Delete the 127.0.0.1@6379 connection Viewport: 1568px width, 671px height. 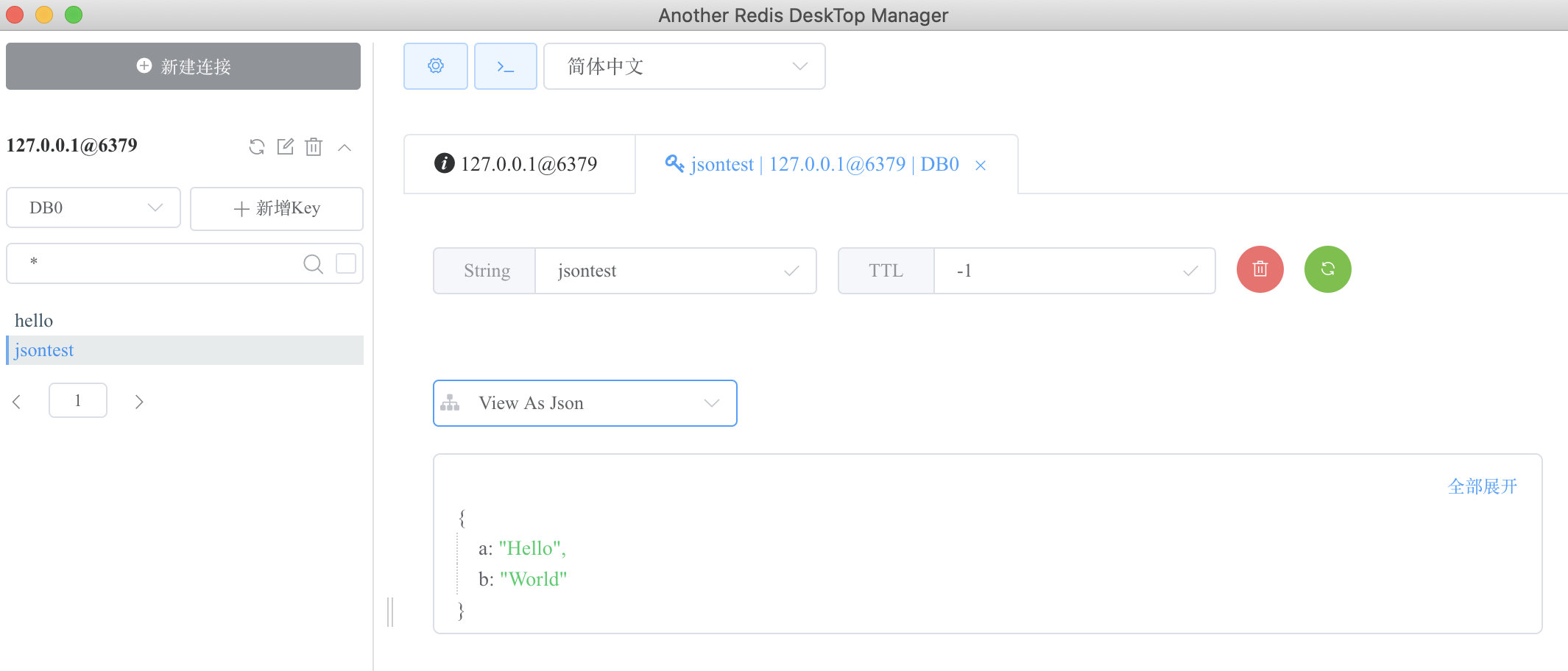(x=314, y=146)
